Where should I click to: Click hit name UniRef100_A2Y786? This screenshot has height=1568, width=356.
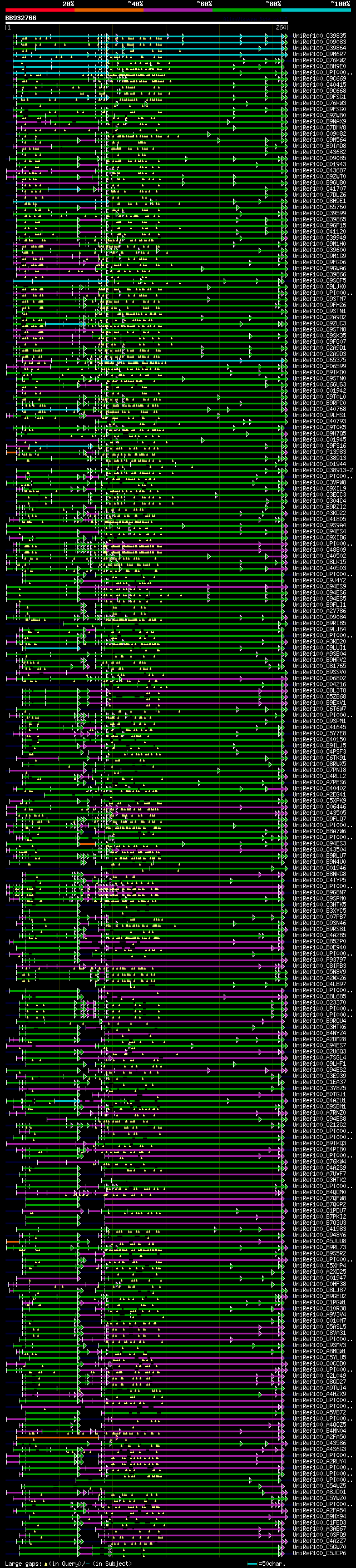click(x=319, y=611)
